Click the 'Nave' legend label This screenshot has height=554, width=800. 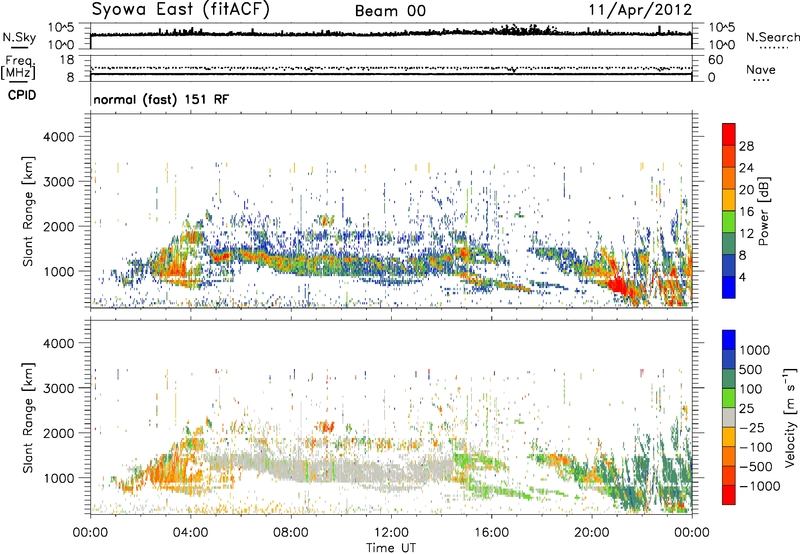pos(761,69)
